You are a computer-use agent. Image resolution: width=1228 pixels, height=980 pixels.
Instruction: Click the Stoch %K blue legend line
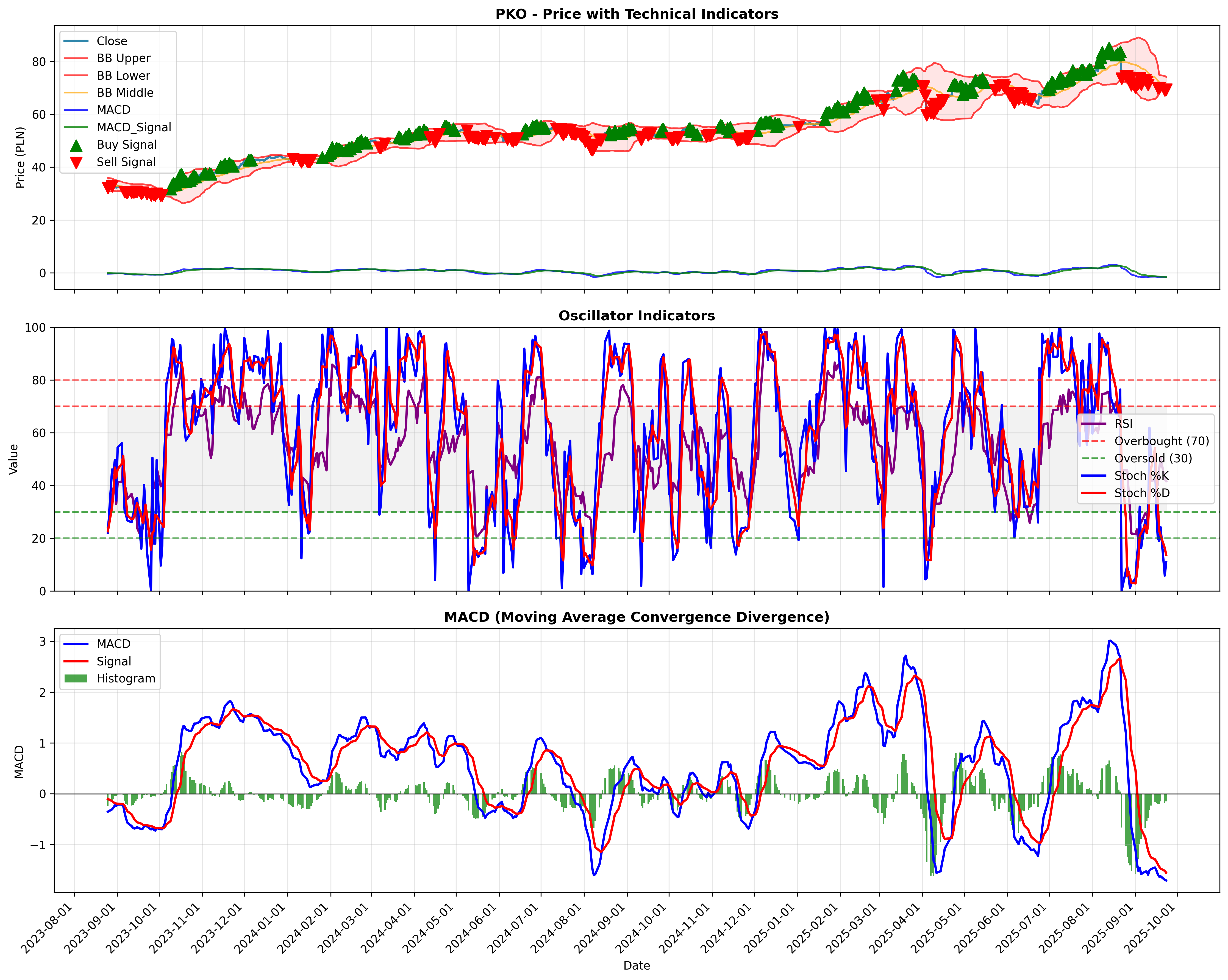pos(1094,476)
